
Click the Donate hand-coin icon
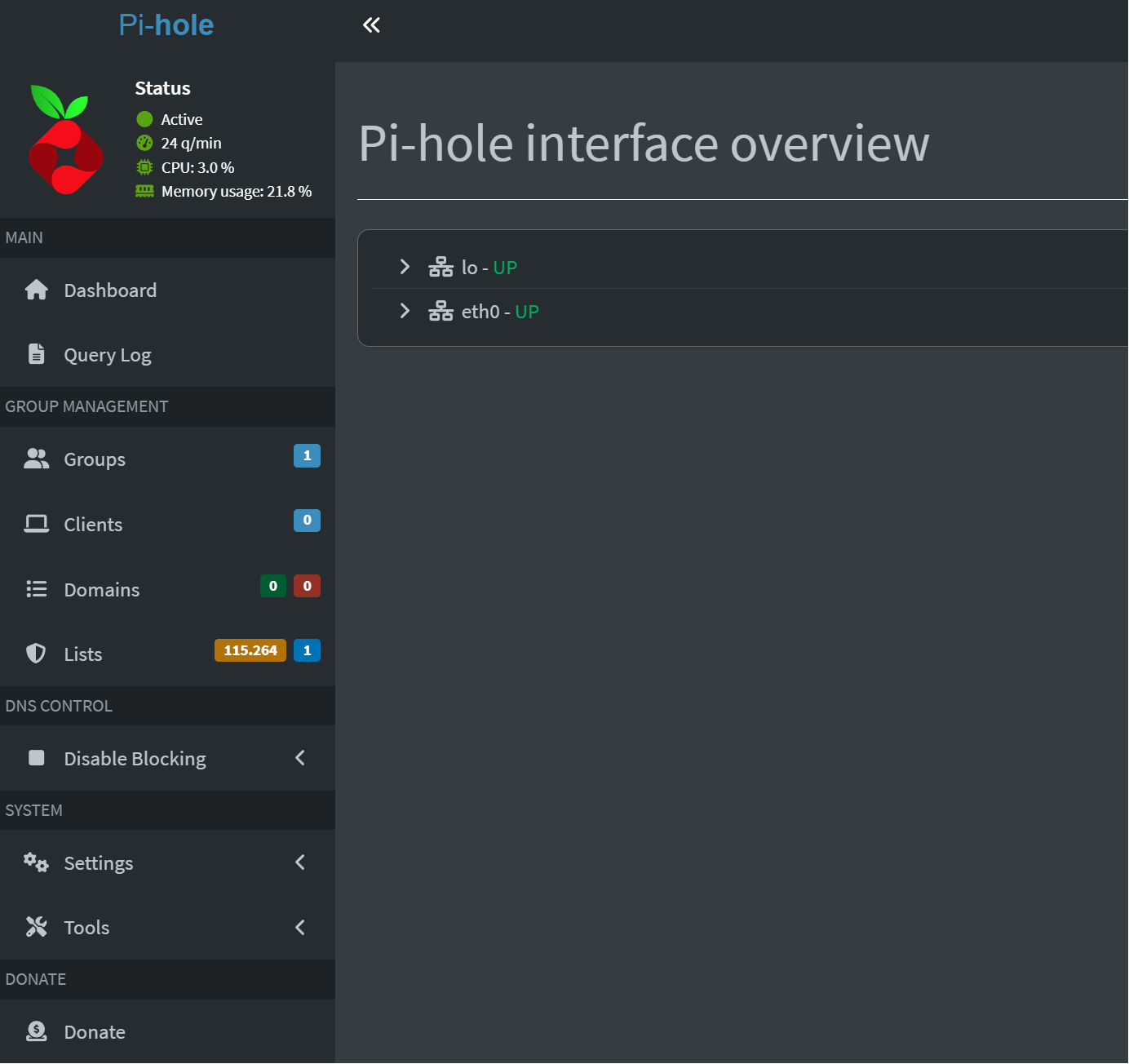click(36, 1031)
